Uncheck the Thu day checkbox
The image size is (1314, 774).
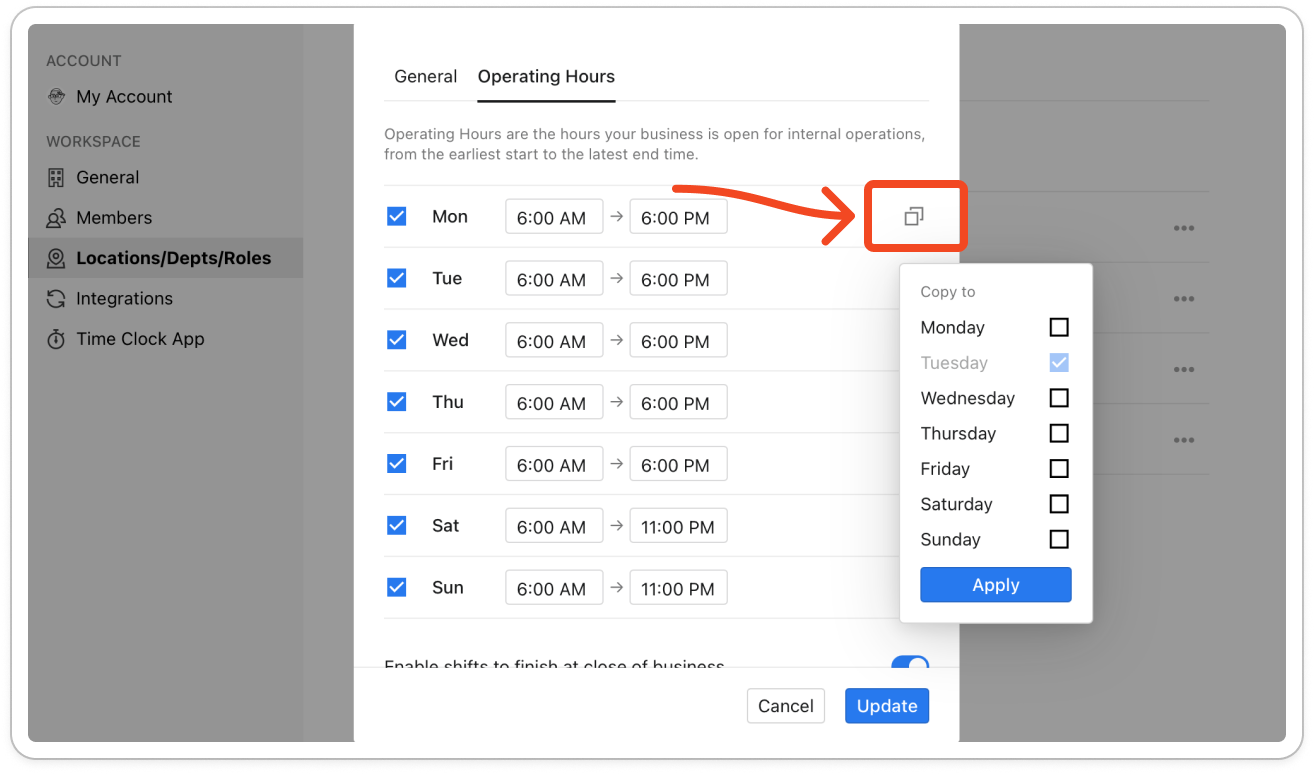[x=397, y=402]
